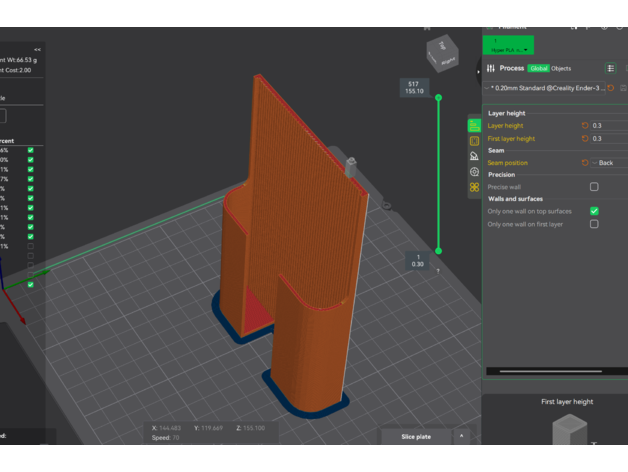The height and width of the screenshot is (472, 628).
Task: Open the Support settings gear icon
Action: (x=474, y=172)
